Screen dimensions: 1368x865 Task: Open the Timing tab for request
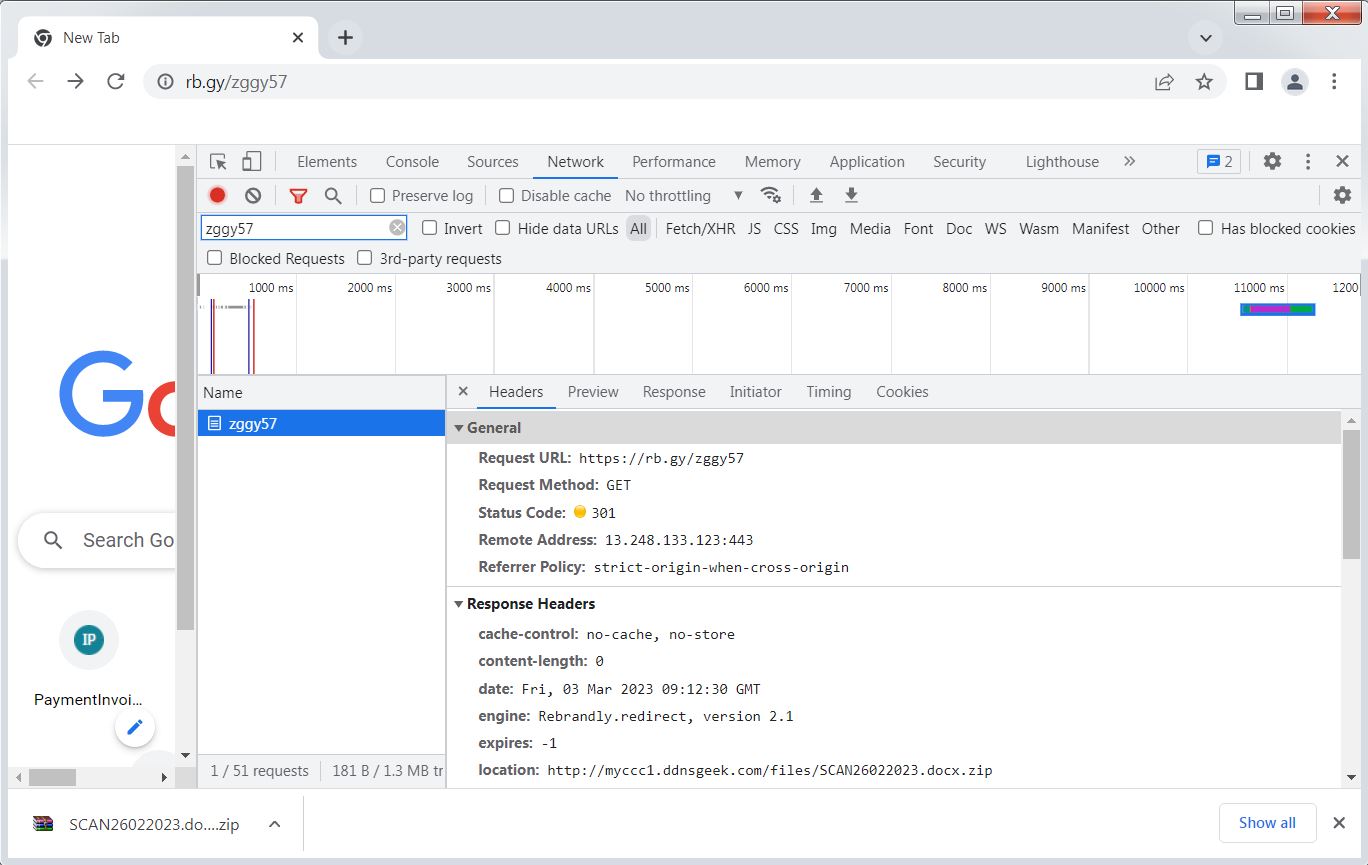click(x=828, y=392)
